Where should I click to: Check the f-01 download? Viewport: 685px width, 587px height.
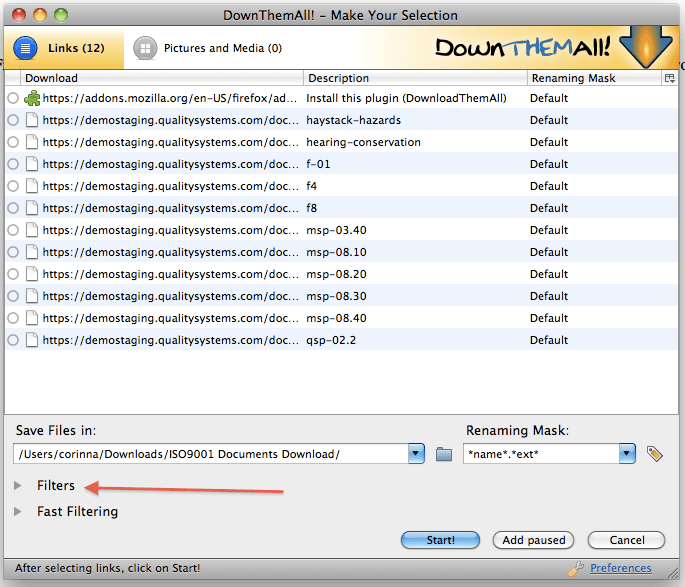pos(13,164)
